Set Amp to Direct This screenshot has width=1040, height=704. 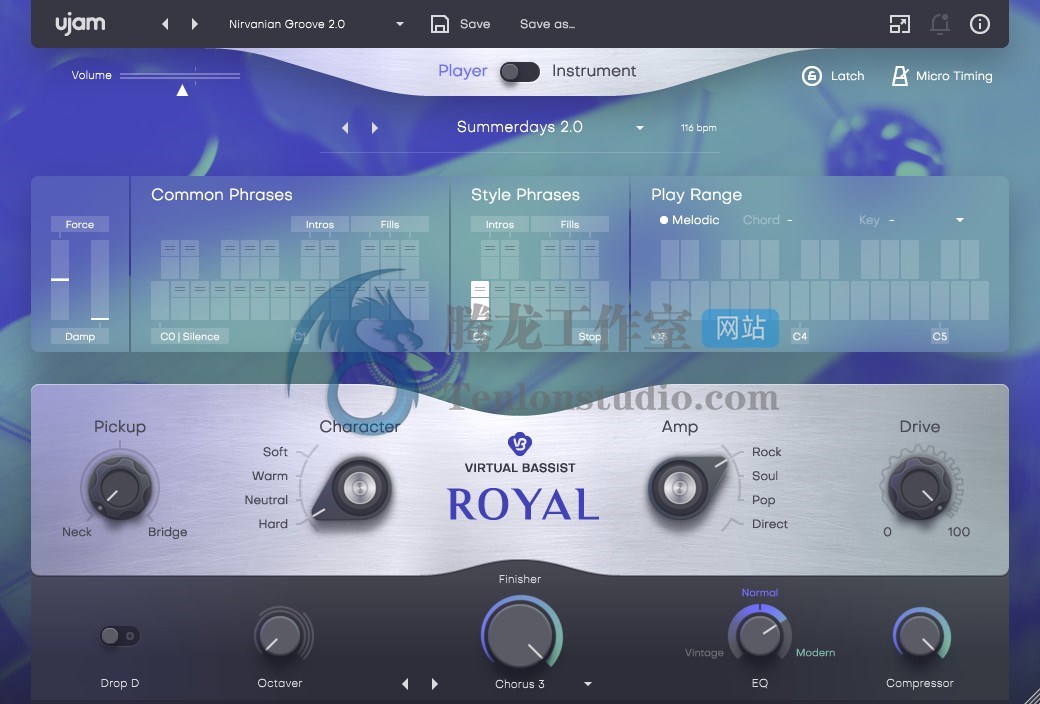coord(770,524)
